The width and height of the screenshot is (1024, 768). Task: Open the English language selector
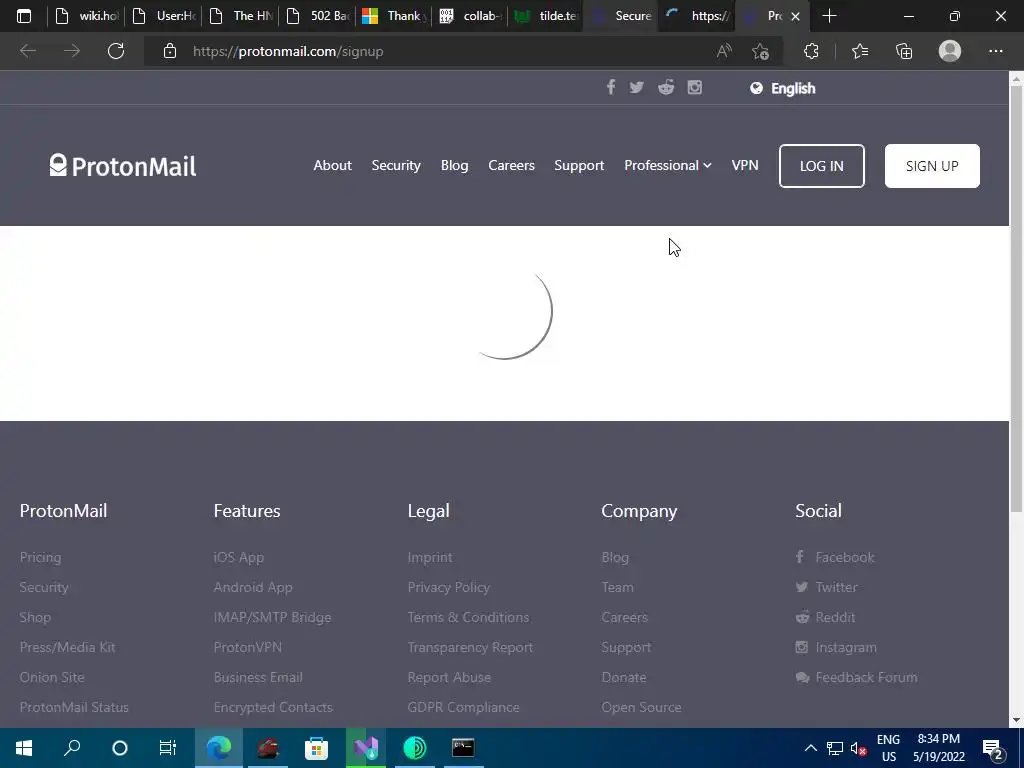782,88
